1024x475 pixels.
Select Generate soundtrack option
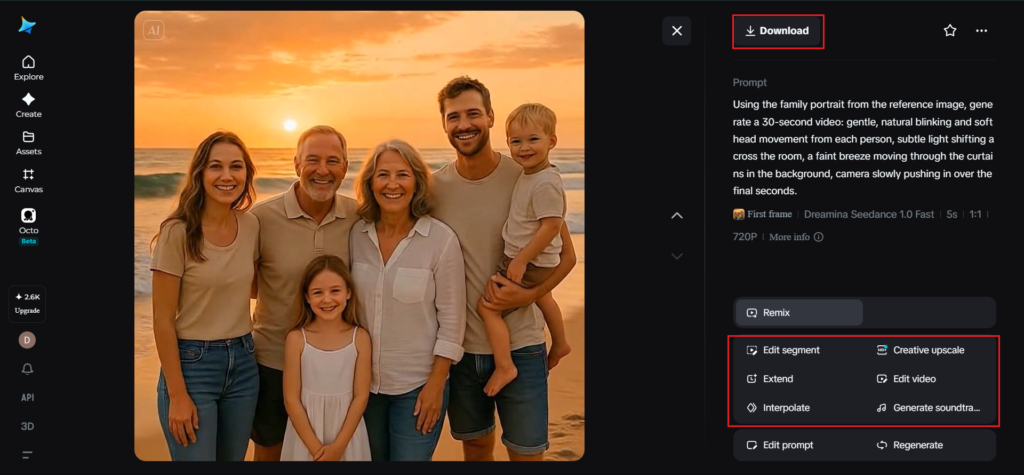pos(928,408)
